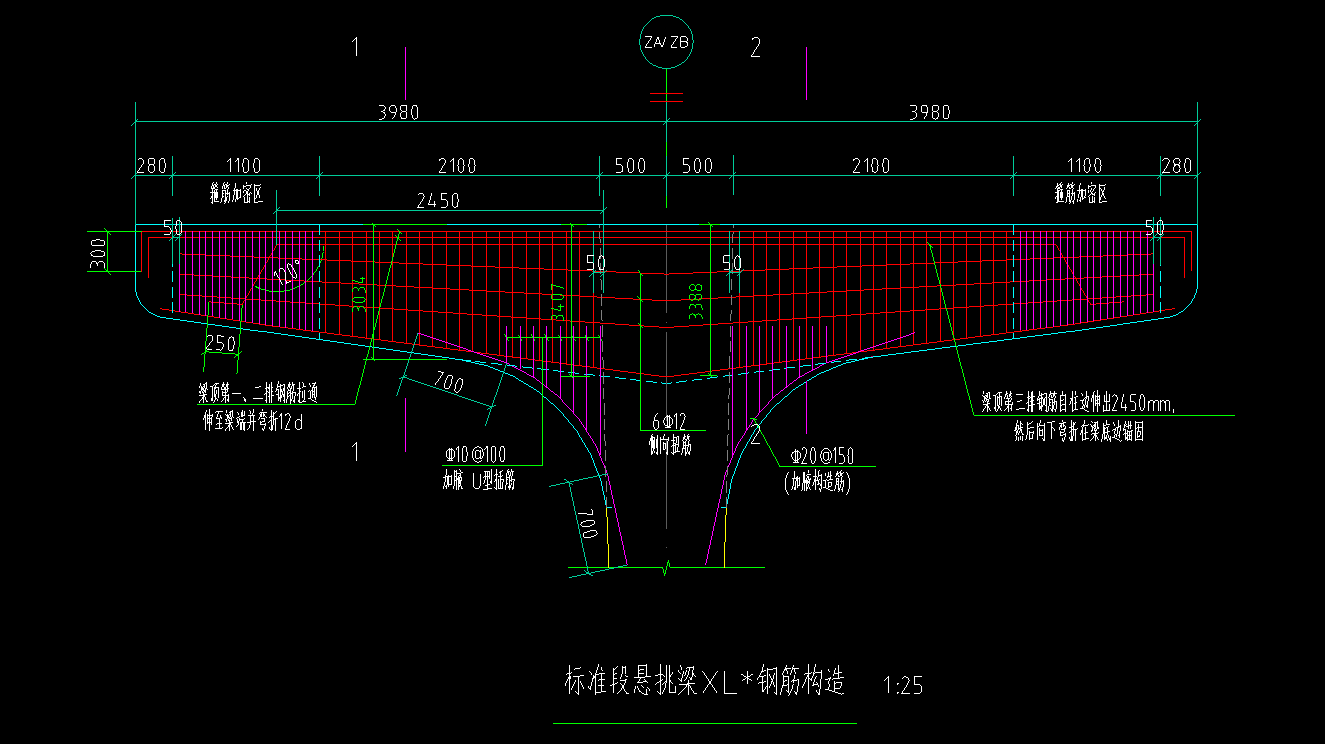Viewport: 1325px width, 744px height.
Task: Click the 500 dimension left of the axis line
Action: 630,166
